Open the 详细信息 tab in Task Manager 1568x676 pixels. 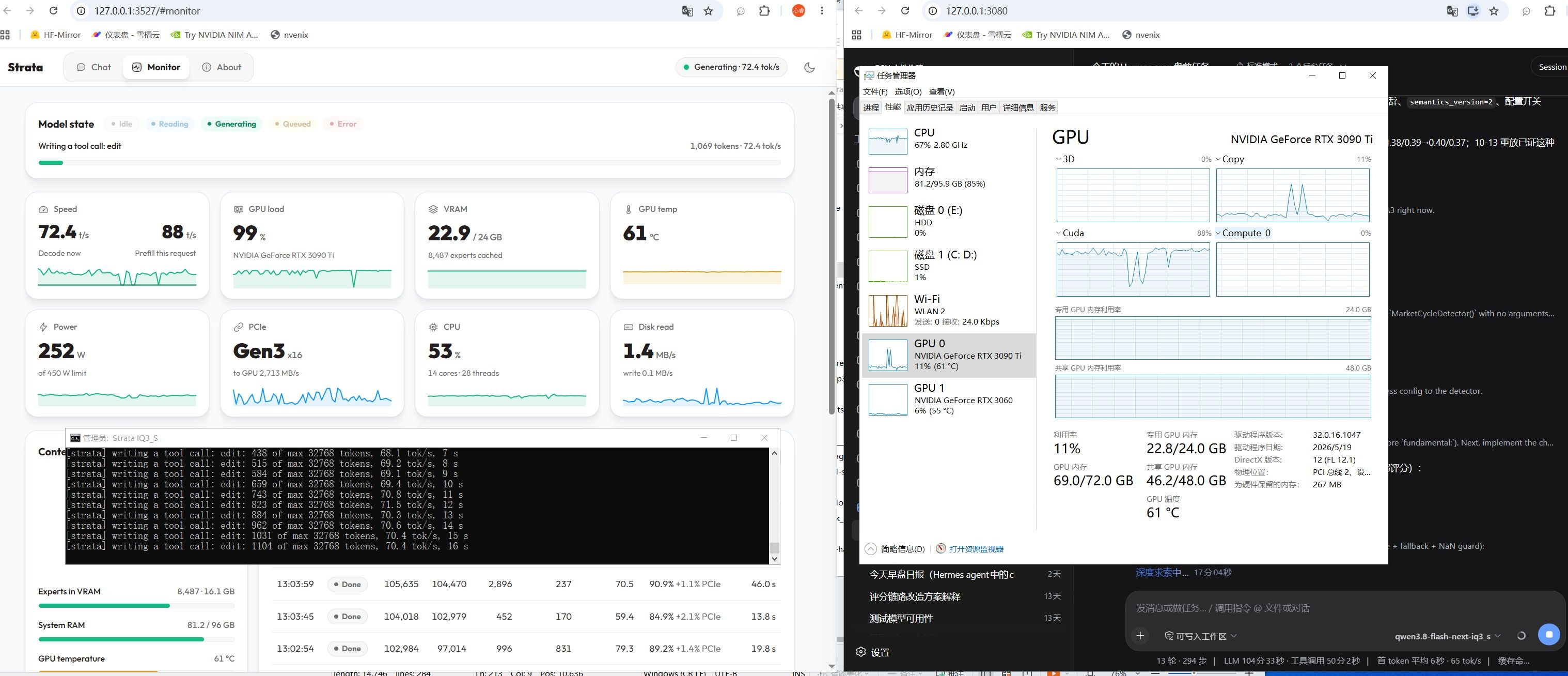[x=1018, y=108]
